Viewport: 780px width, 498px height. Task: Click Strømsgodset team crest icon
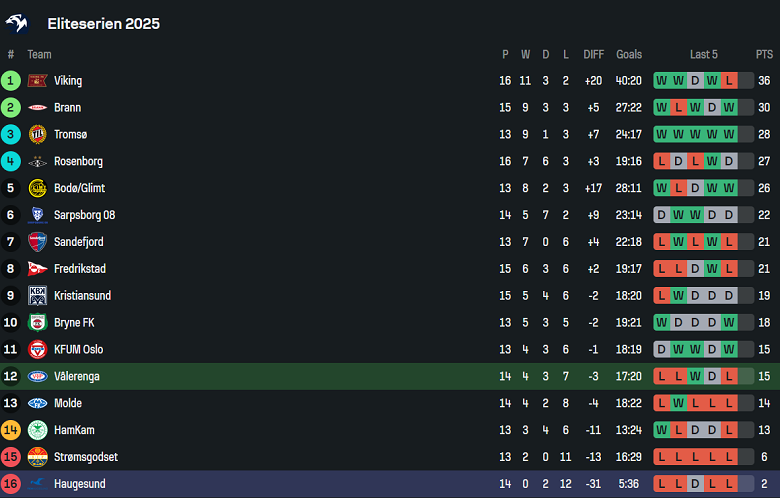tap(38, 457)
